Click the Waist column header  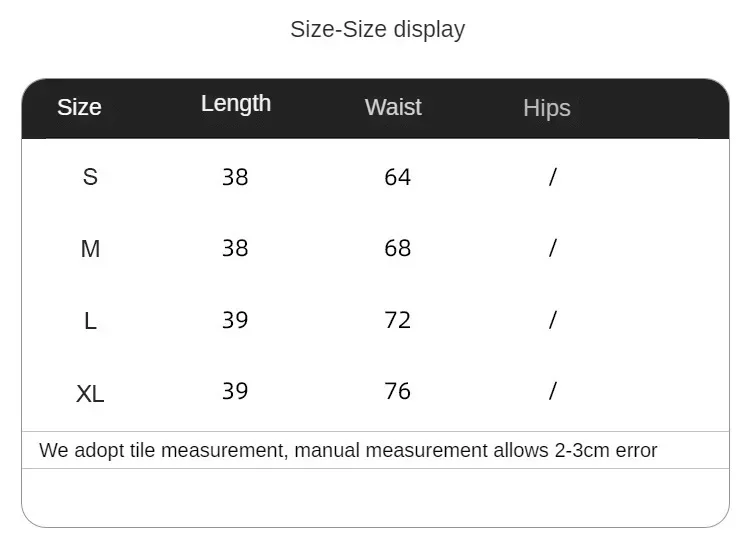point(393,107)
